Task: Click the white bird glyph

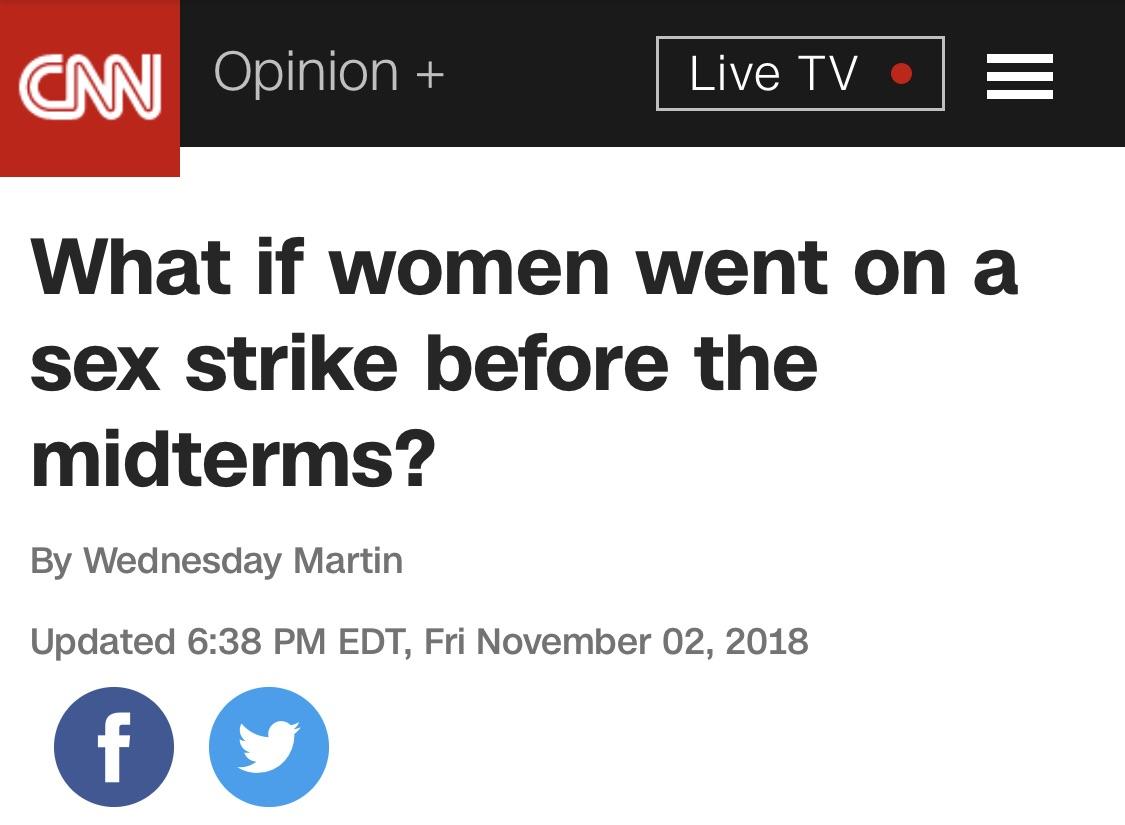Action: [269, 747]
